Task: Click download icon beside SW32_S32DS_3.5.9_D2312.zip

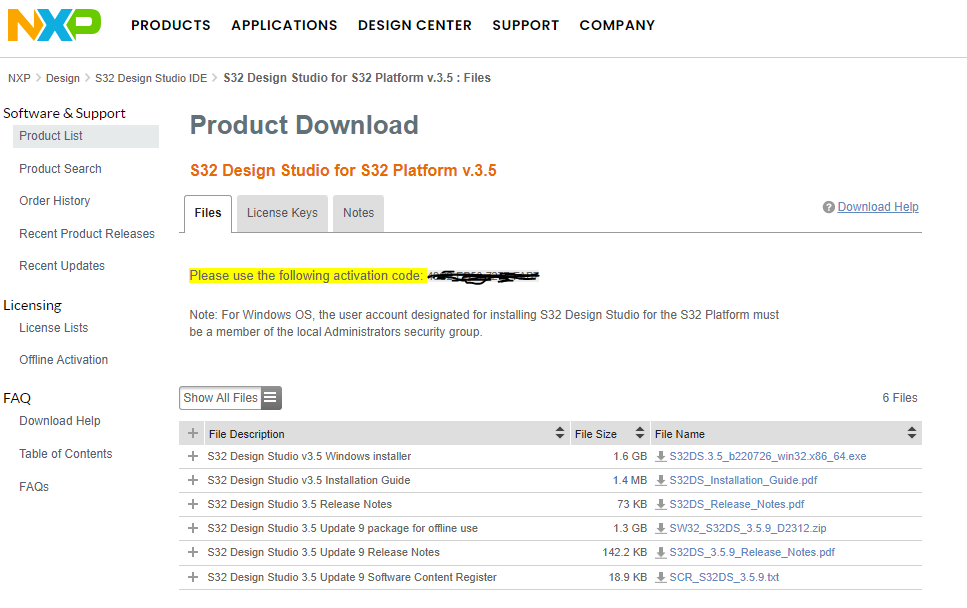Action: point(661,529)
